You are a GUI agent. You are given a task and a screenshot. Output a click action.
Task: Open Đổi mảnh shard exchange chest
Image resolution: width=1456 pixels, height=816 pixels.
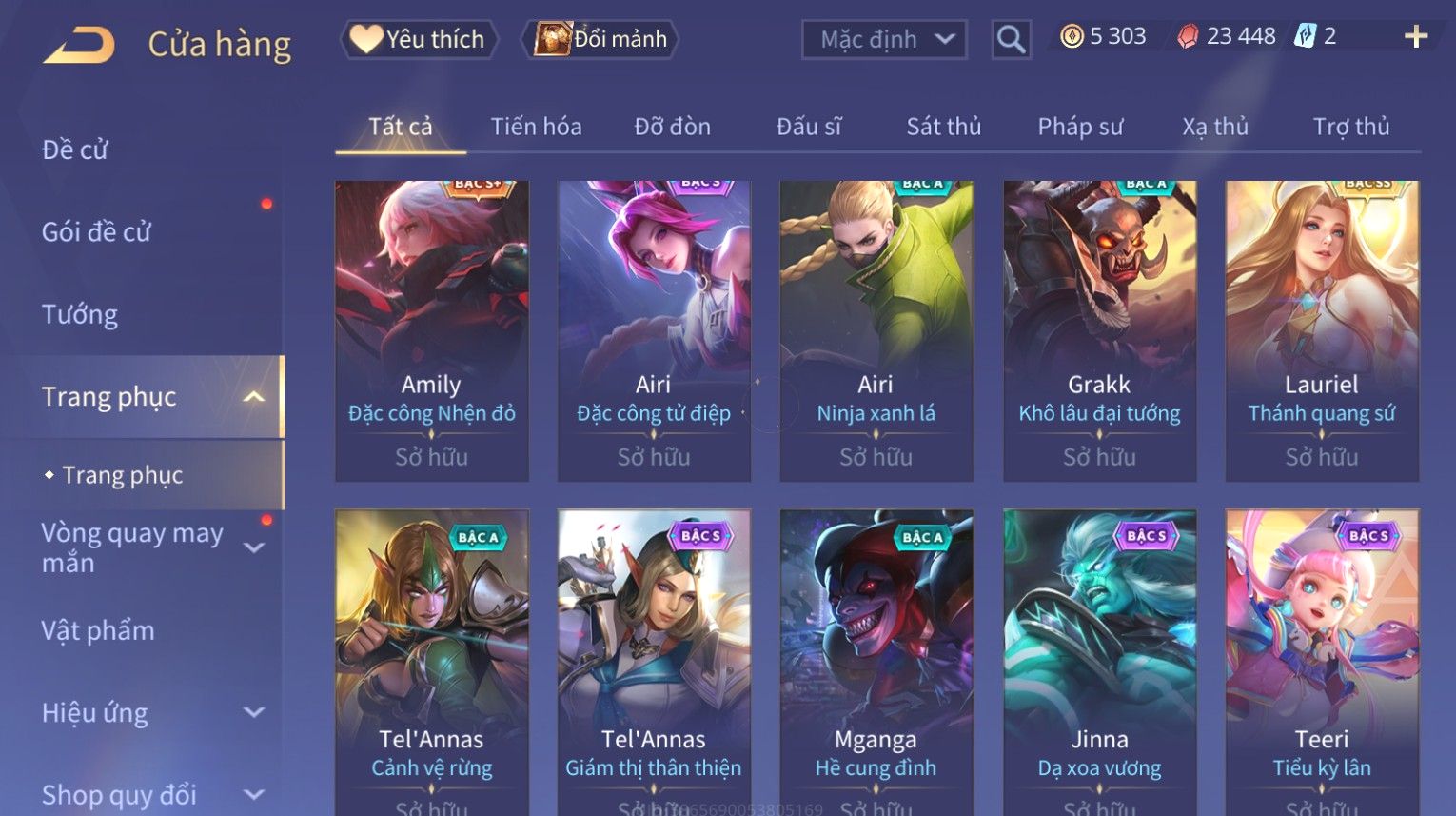600,39
